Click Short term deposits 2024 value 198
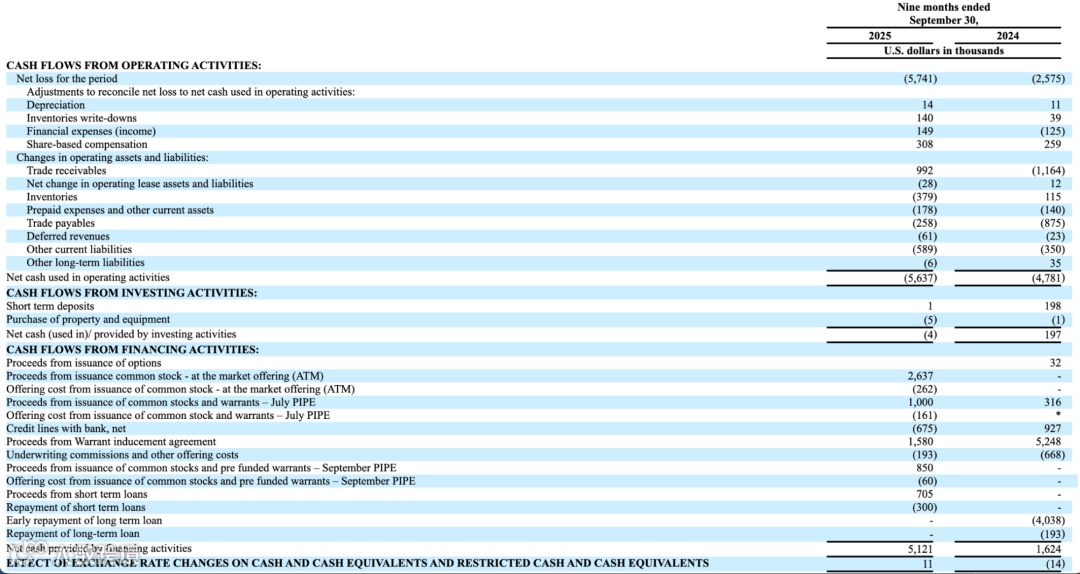 [1052, 306]
